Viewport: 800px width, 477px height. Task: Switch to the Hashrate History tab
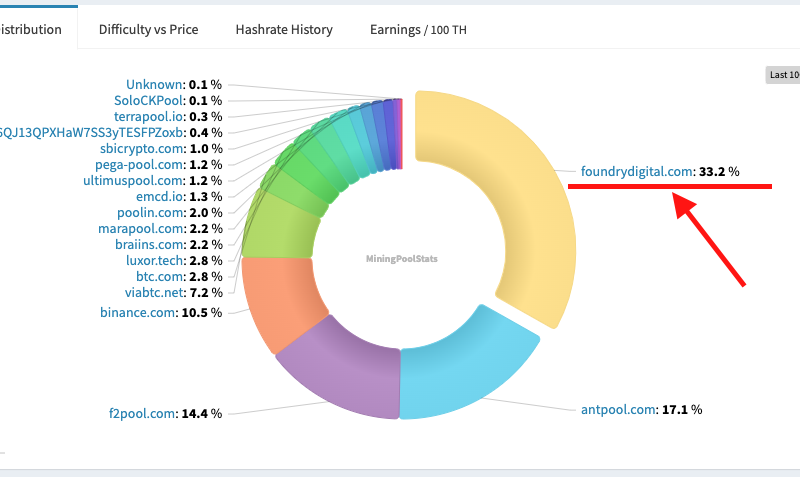284,30
